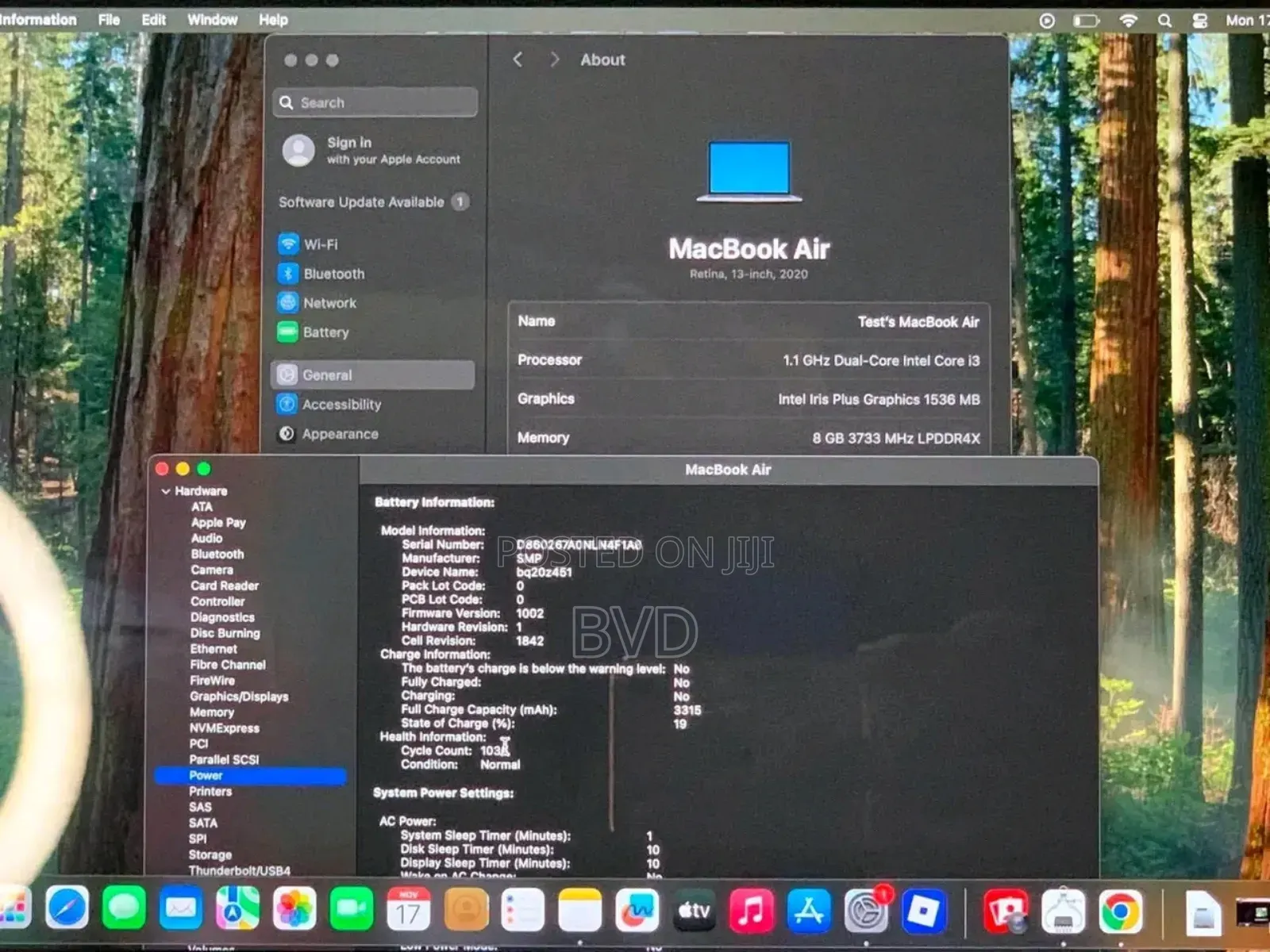
Task: Select Thunderbolt/USB4 in Hardware list
Action: point(240,871)
